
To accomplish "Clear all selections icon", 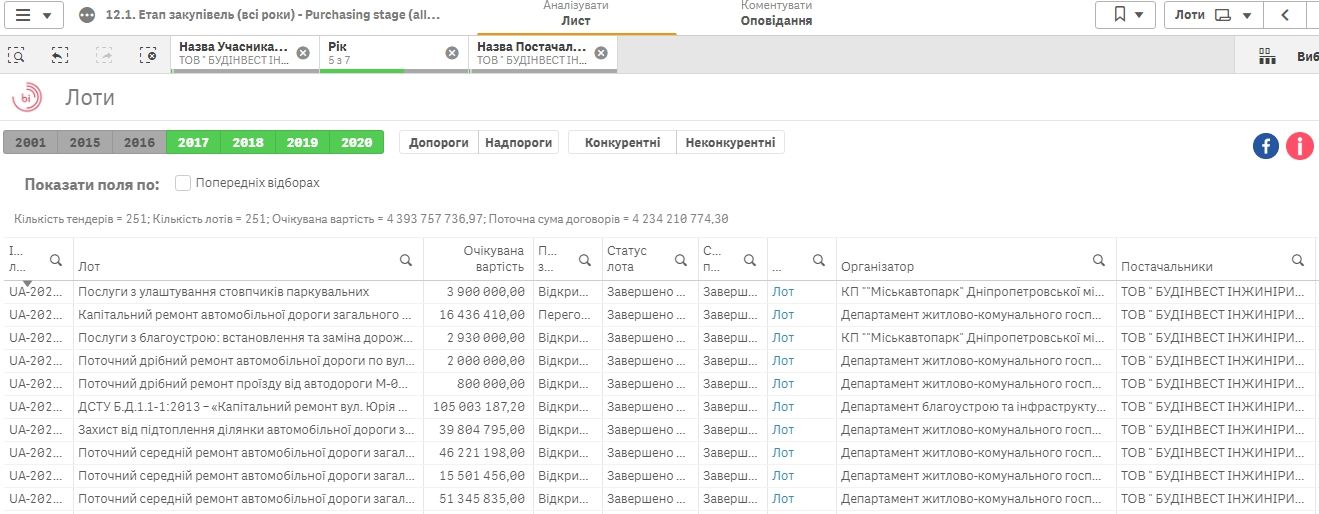I will click(x=148, y=55).
